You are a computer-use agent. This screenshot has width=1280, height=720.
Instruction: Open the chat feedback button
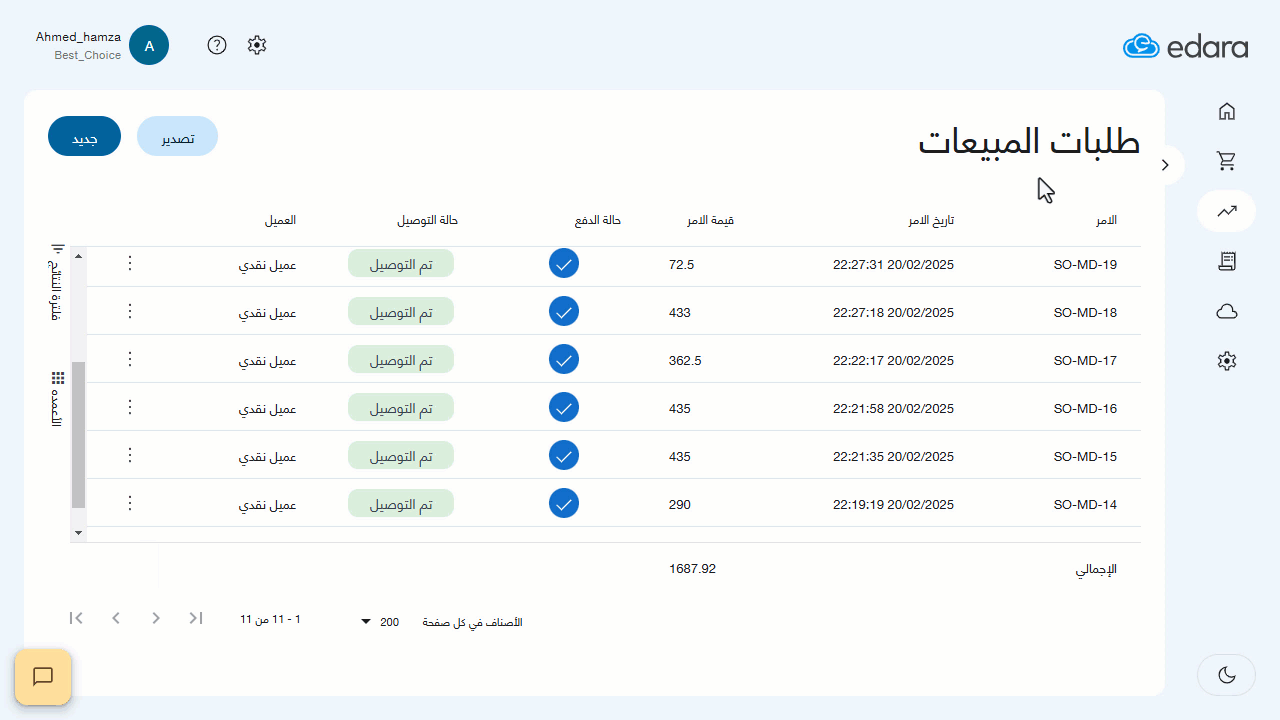point(43,677)
